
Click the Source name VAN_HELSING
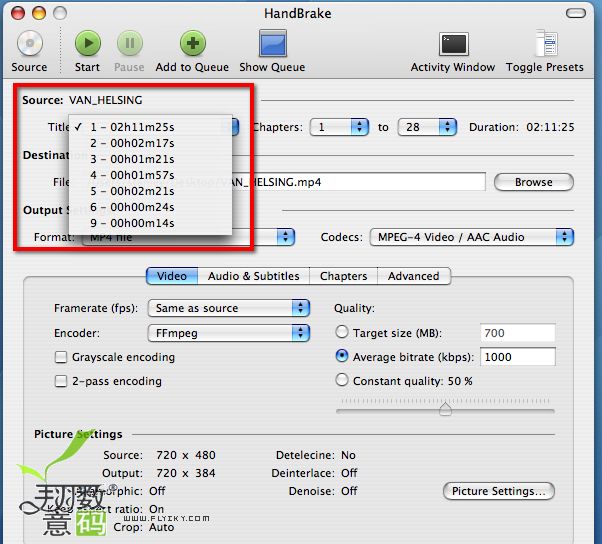(x=106, y=100)
